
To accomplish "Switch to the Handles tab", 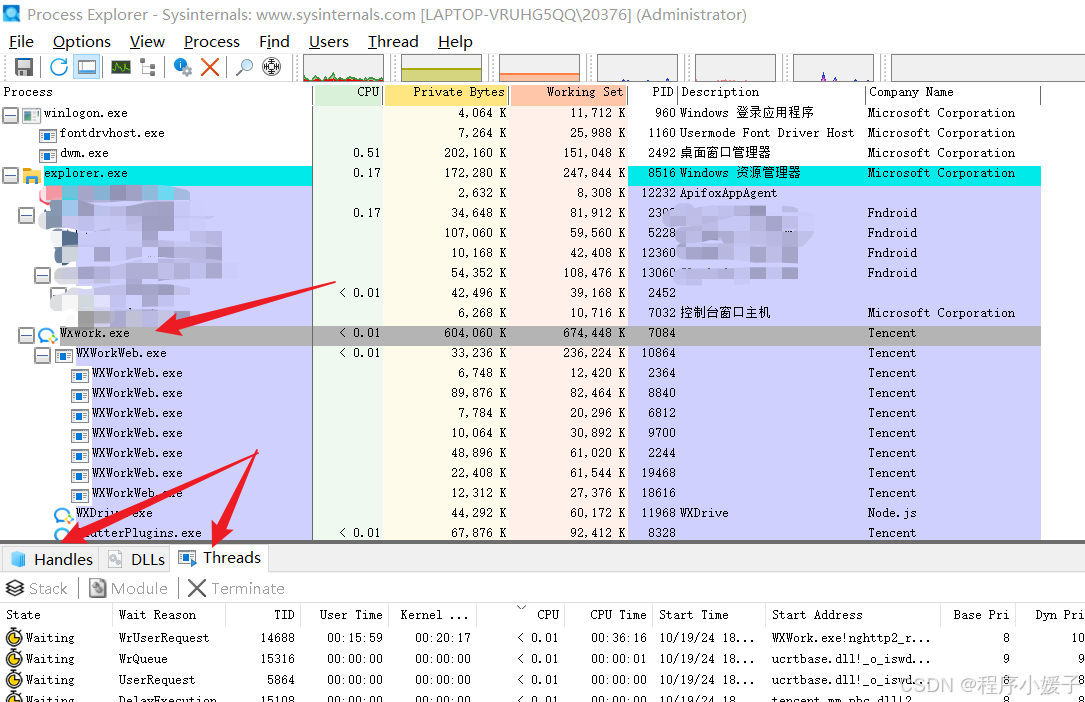I will coord(52,559).
